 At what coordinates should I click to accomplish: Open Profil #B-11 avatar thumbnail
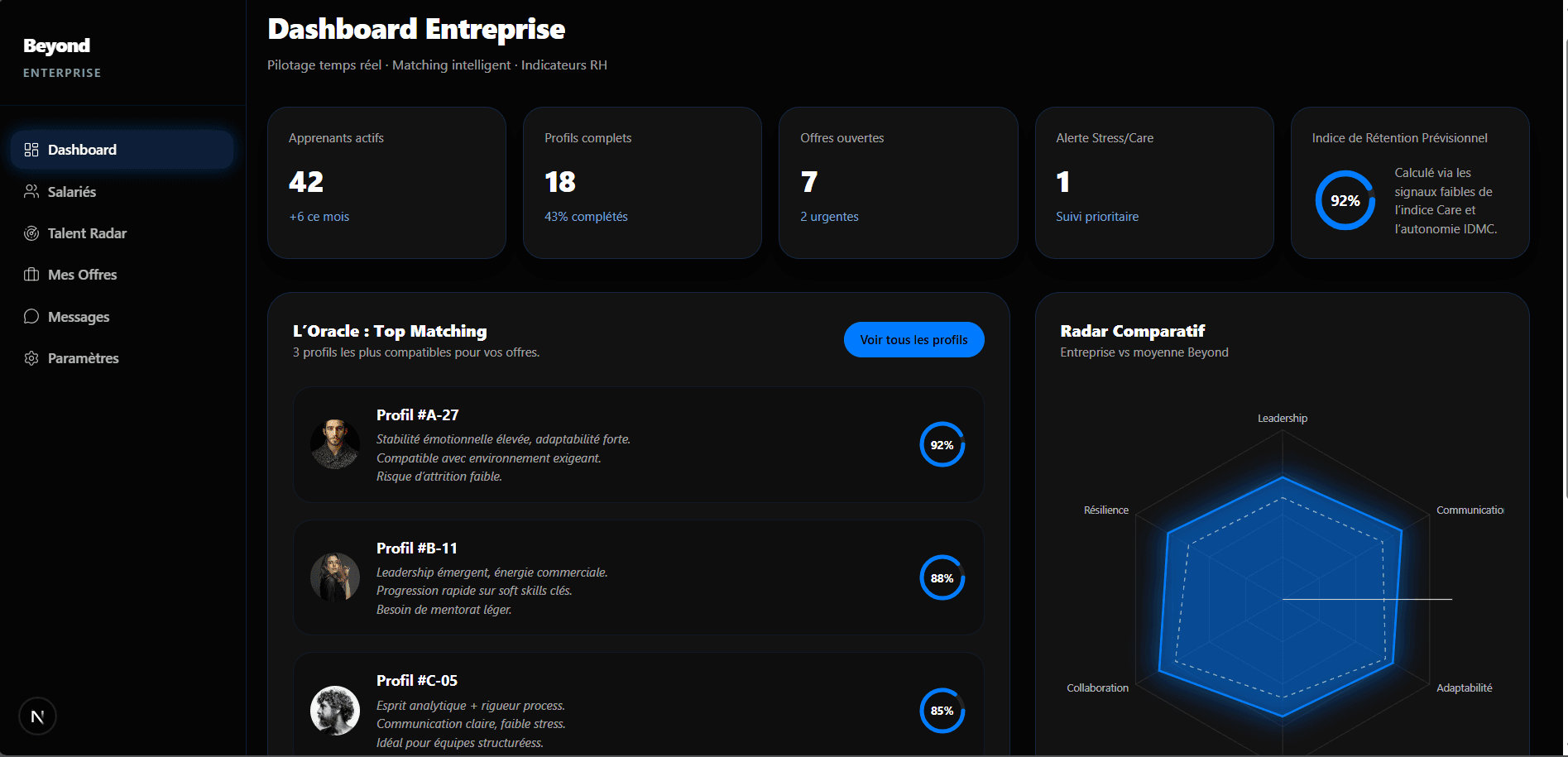334,577
